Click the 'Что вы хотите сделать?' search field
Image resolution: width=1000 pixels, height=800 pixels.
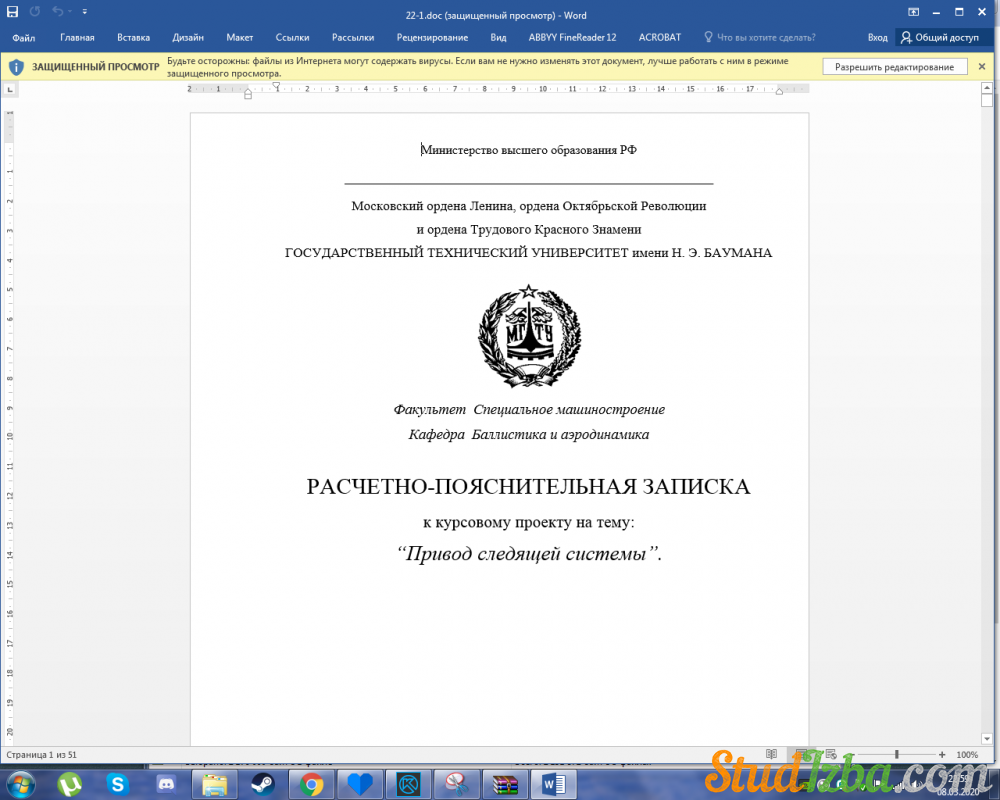(x=759, y=38)
